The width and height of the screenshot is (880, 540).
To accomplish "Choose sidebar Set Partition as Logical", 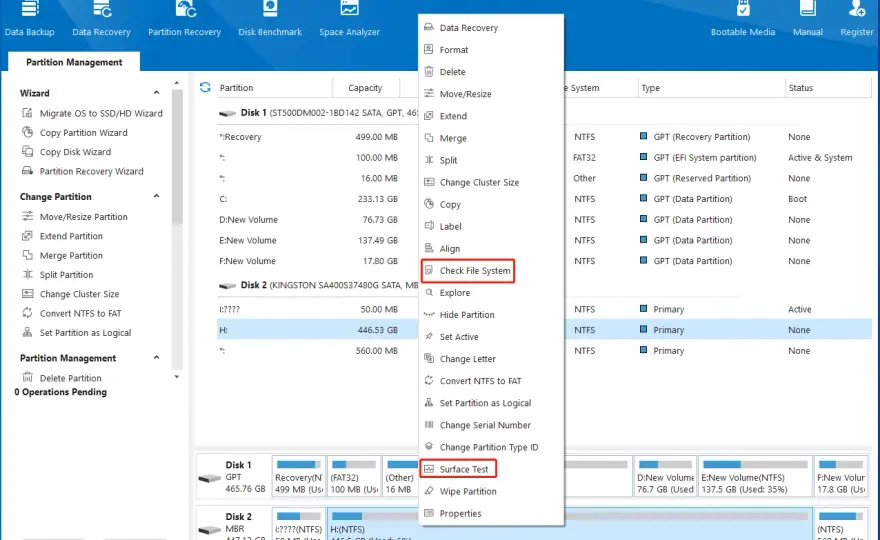I will pos(76,333).
